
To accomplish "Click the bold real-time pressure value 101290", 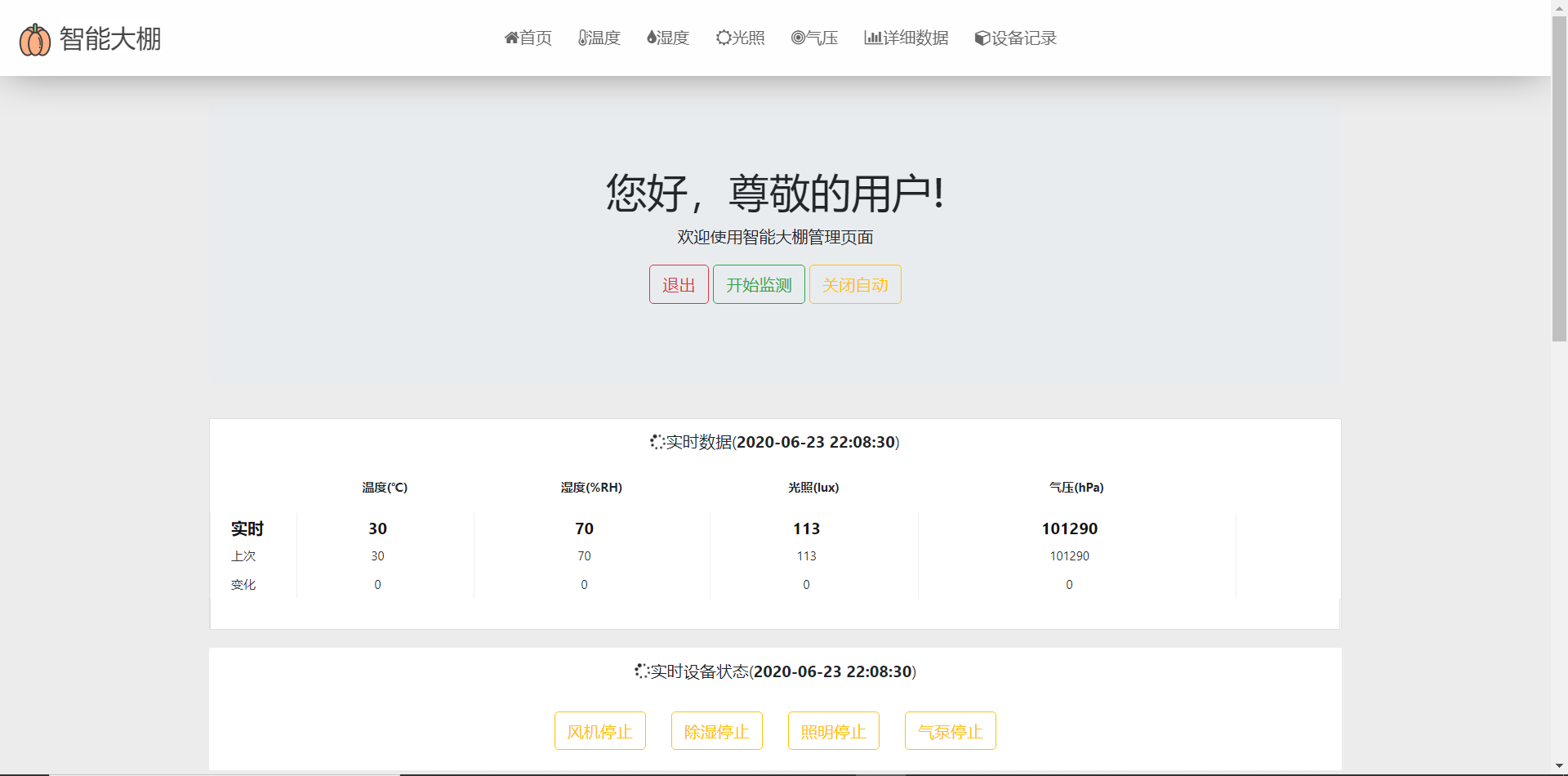I will pyautogui.click(x=1070, y=528).
